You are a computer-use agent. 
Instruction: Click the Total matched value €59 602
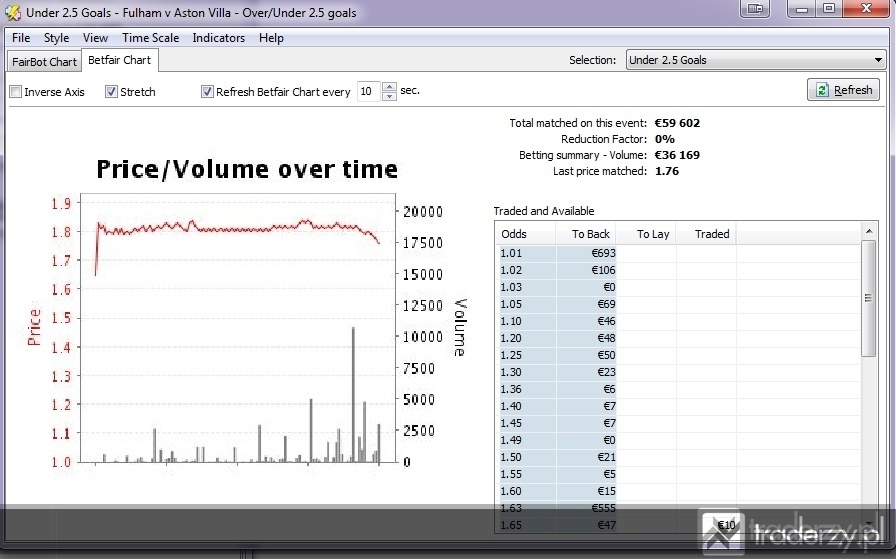point(677,123)
